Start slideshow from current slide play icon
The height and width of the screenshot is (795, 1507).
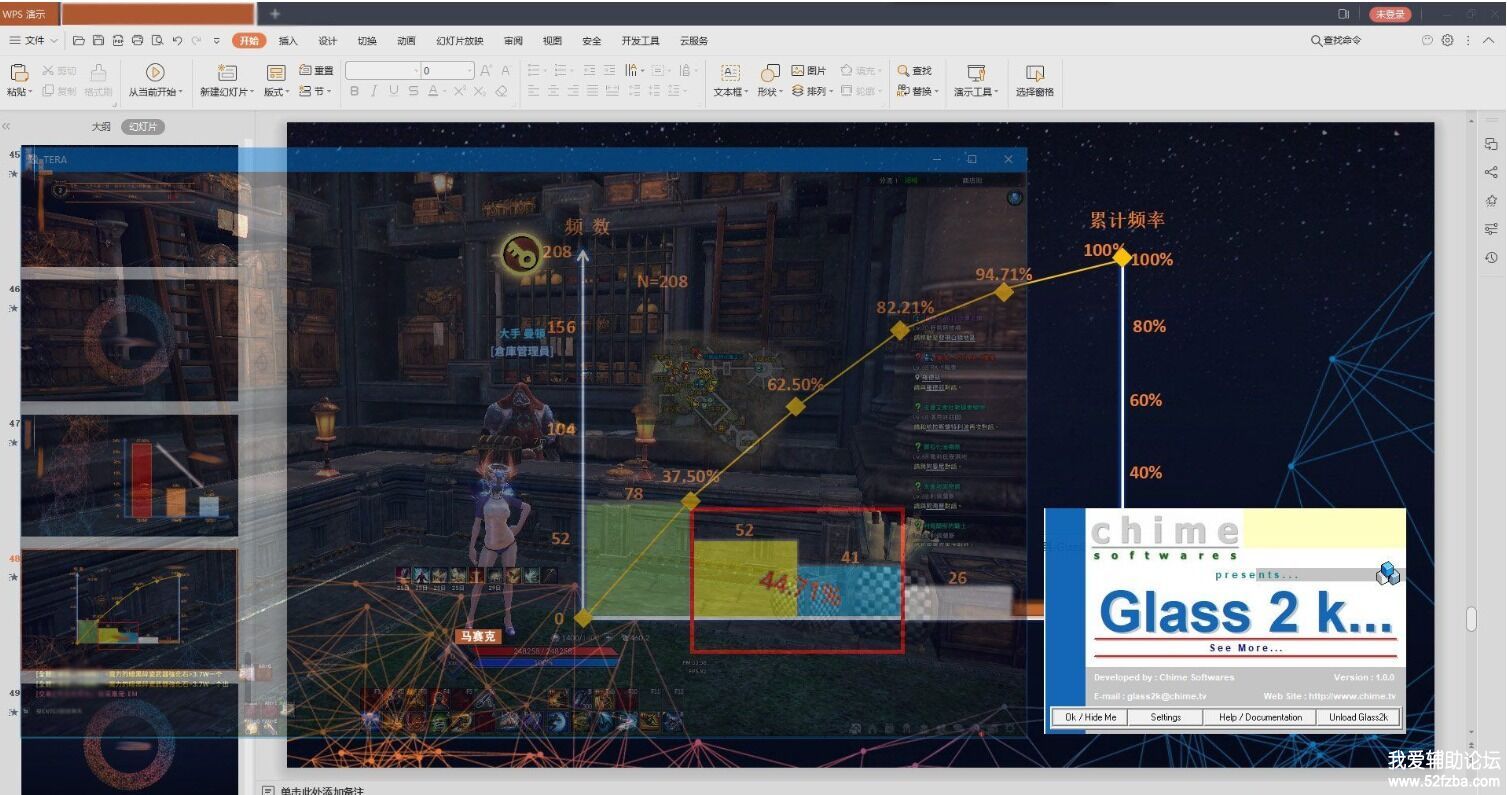(x=154, y=72)
